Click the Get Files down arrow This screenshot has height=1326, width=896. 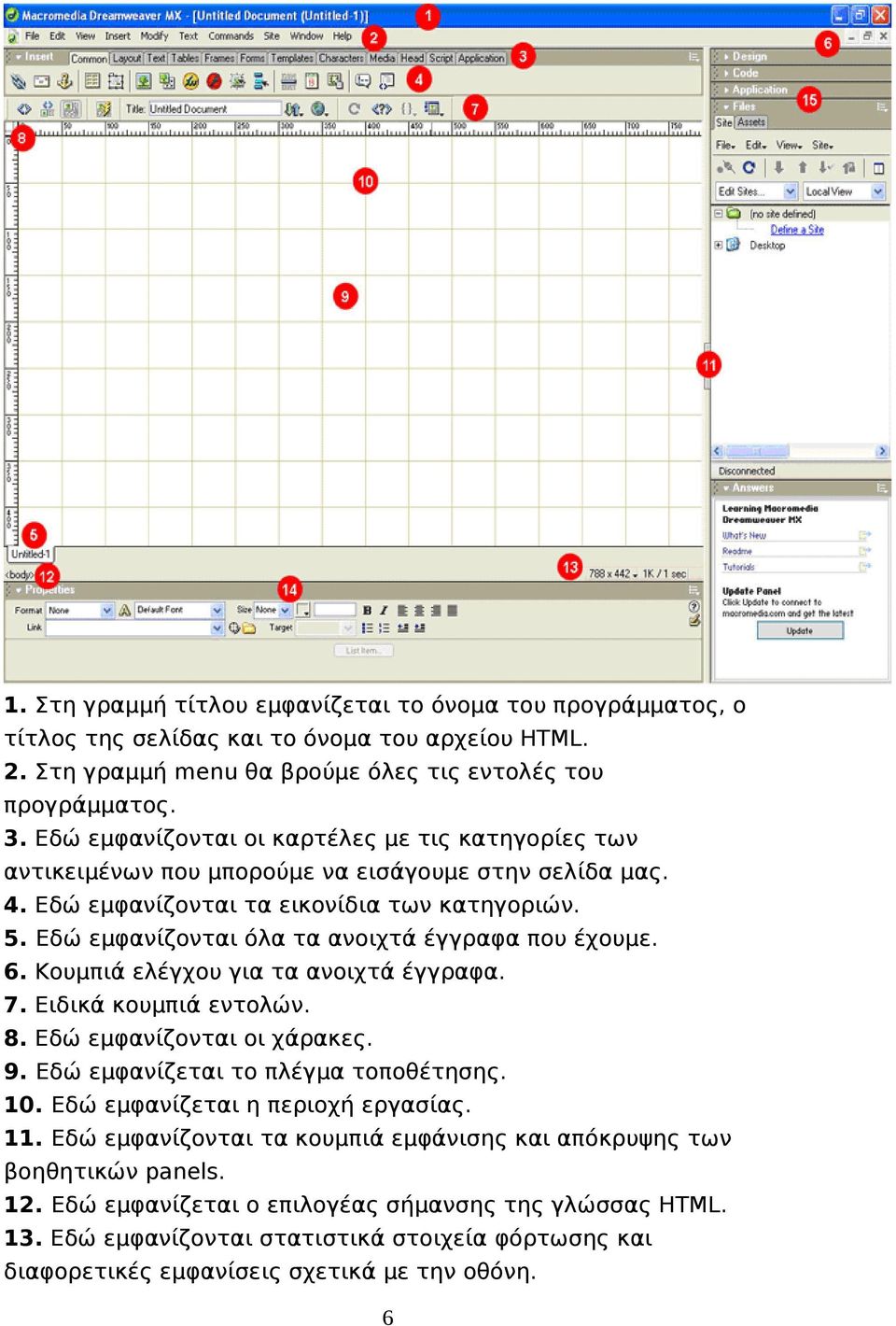tap(777, 168)
